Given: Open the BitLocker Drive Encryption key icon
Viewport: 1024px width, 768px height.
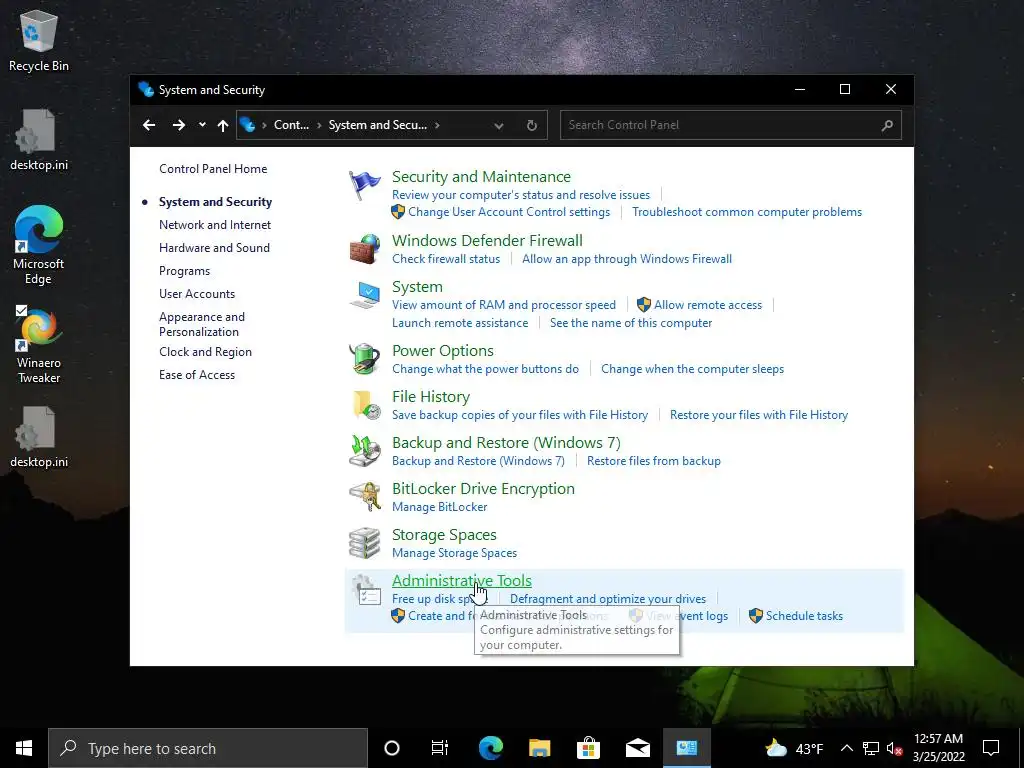Looking at the screenshot, I should [x=364, y=497].
